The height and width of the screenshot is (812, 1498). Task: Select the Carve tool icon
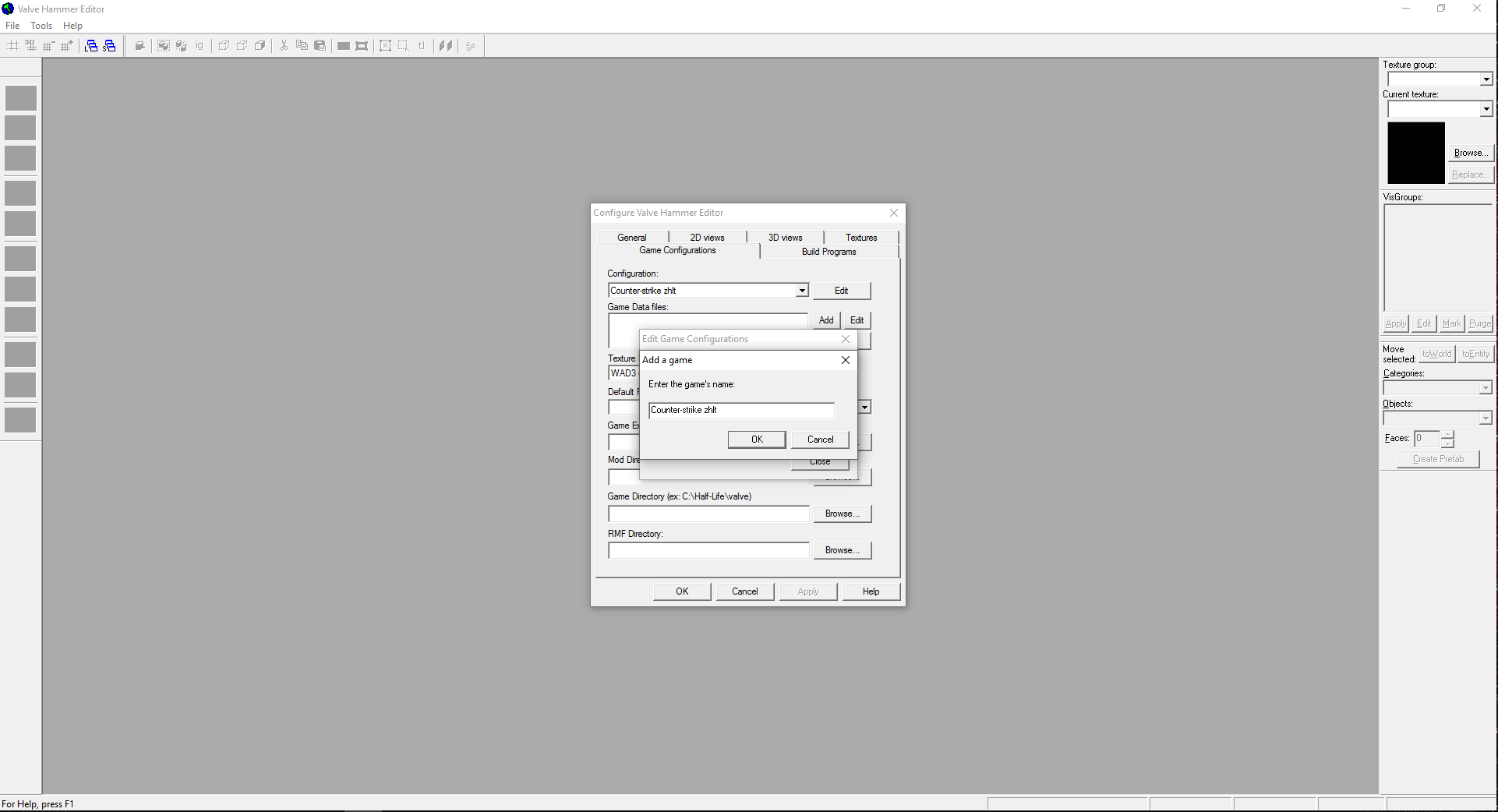pyautogui.click(x=140, y=46)
